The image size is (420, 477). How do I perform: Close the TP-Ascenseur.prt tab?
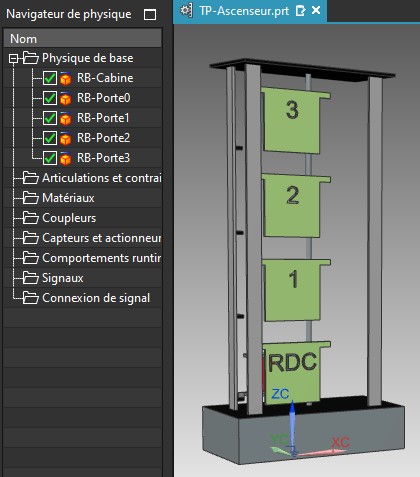click(x=316, y=10)
